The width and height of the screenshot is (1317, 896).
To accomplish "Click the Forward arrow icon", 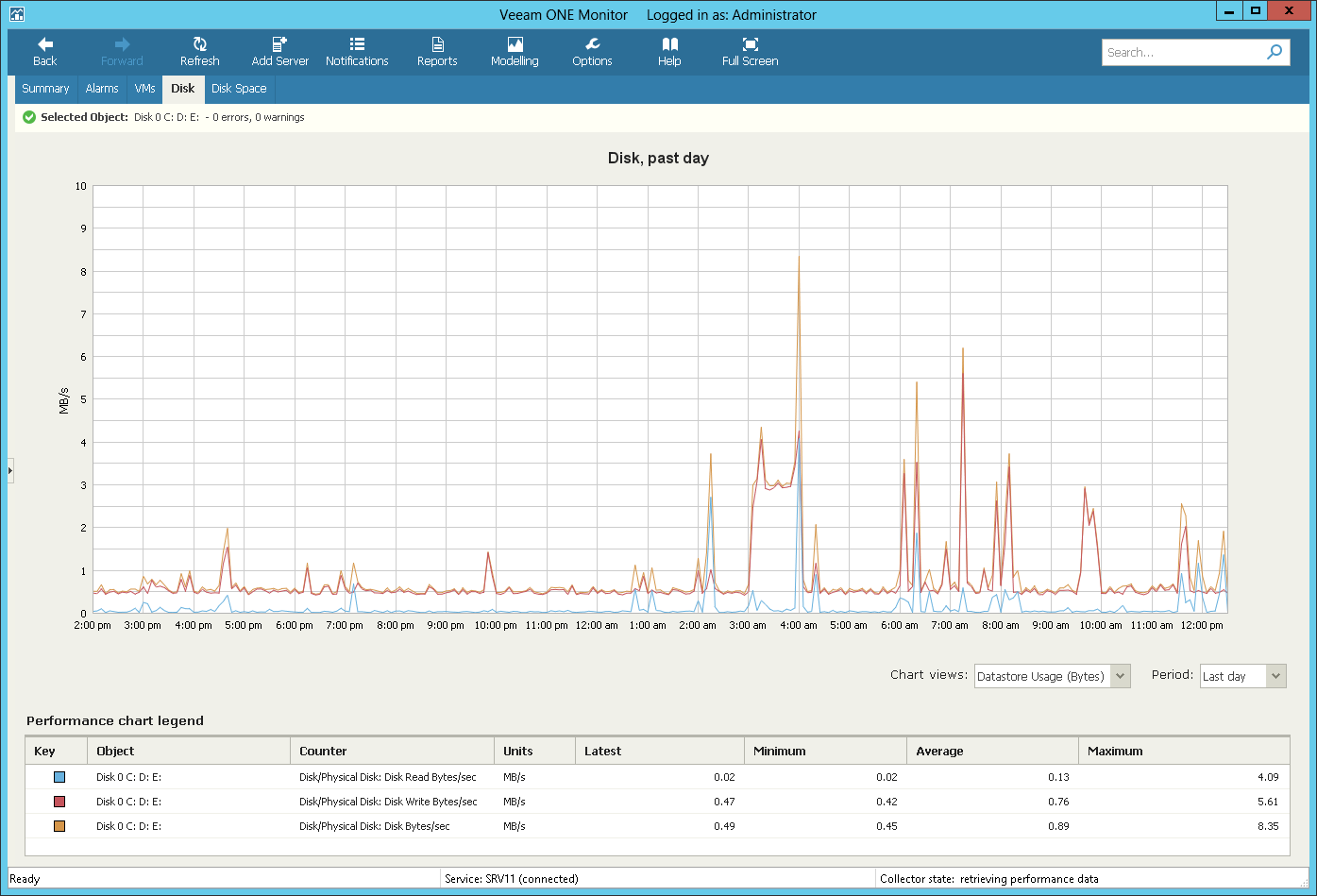I will [x=122, y=44].
